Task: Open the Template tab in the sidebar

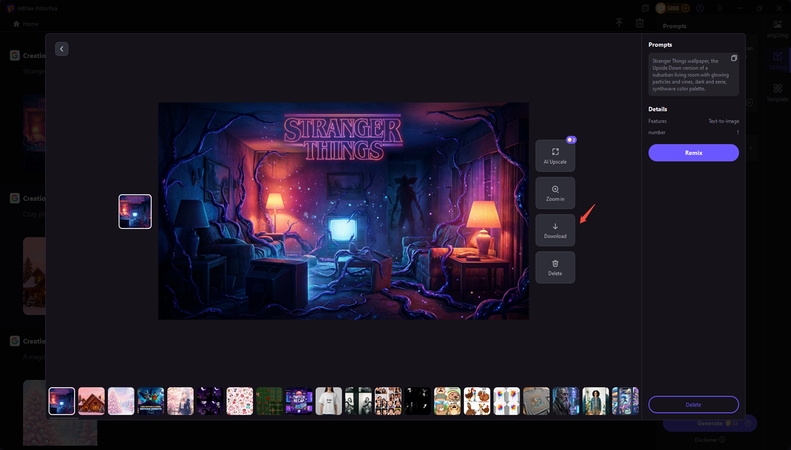Action: (777, 93)
